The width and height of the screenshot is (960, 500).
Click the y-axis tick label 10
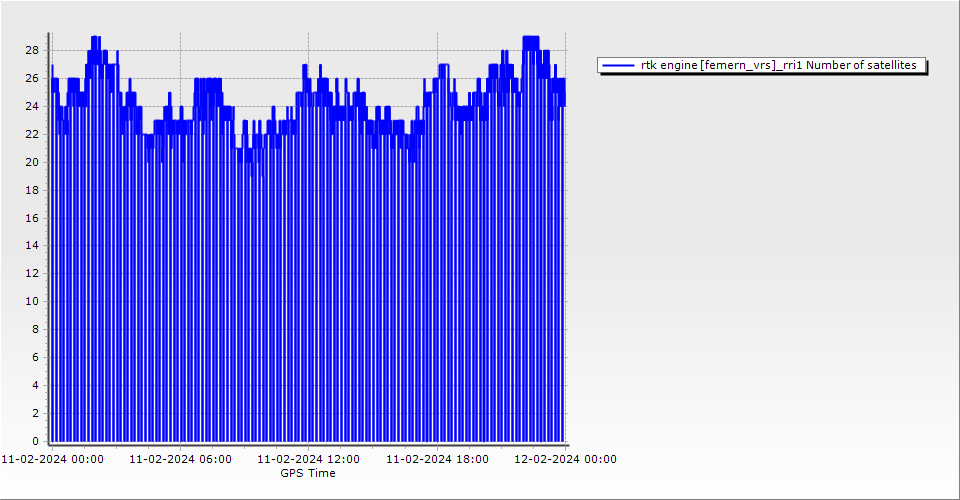tap(32, 301)
